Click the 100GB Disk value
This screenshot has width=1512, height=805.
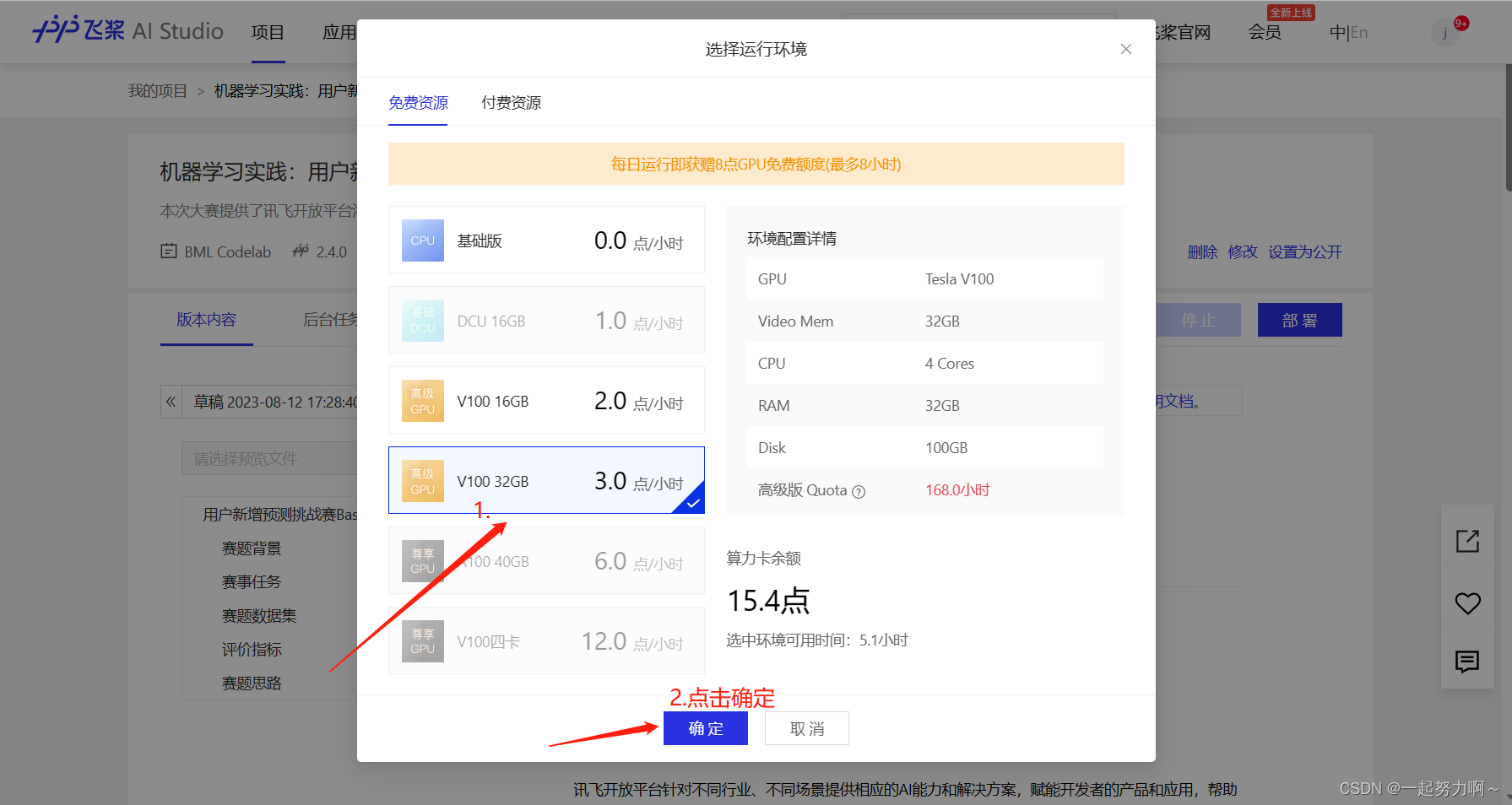pyautogui.click(x=946, y=447)
